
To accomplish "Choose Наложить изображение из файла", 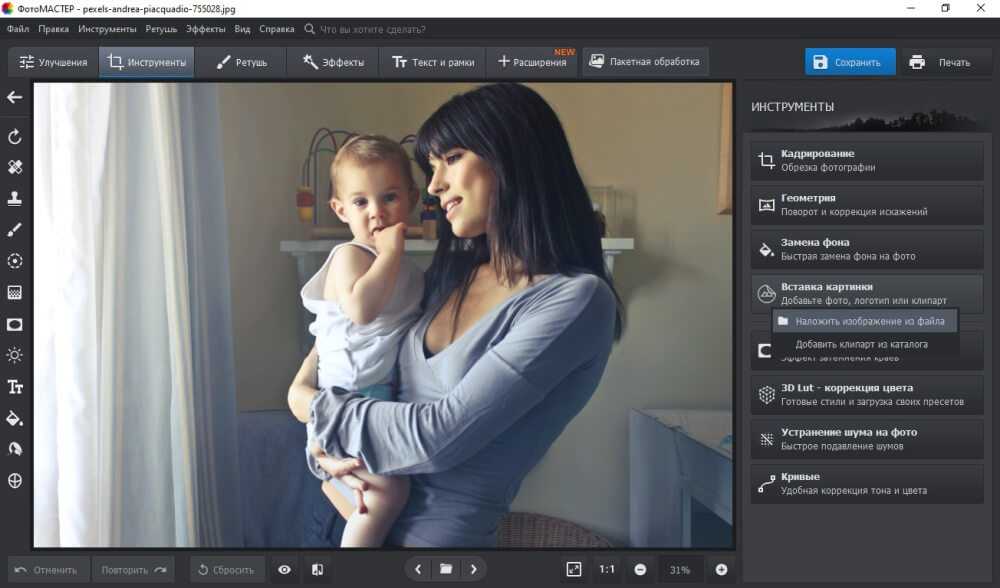I will pyautogui.click(x=864, y=321).
